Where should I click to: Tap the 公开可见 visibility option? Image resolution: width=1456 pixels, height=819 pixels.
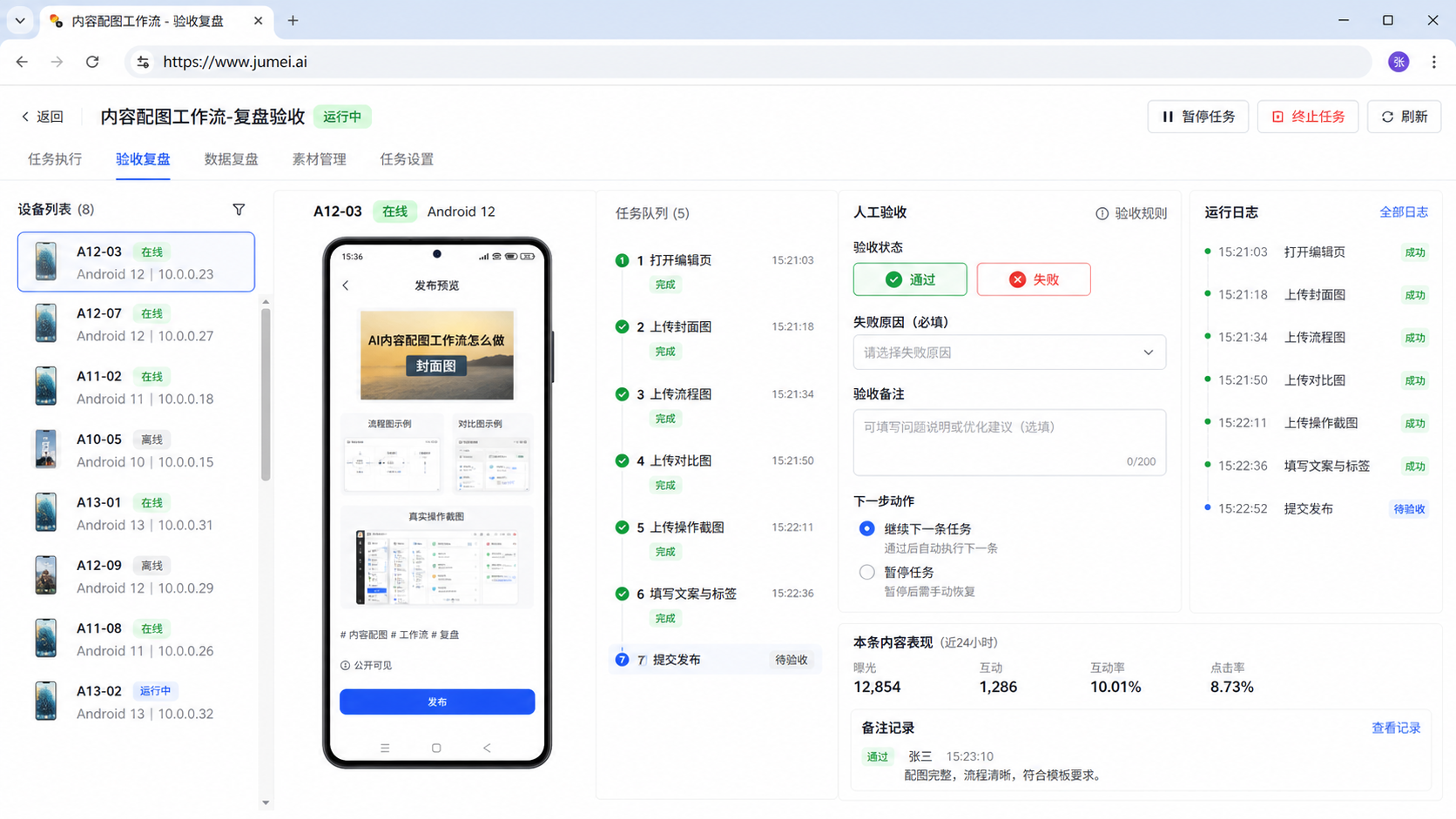[x=367, y=665]
